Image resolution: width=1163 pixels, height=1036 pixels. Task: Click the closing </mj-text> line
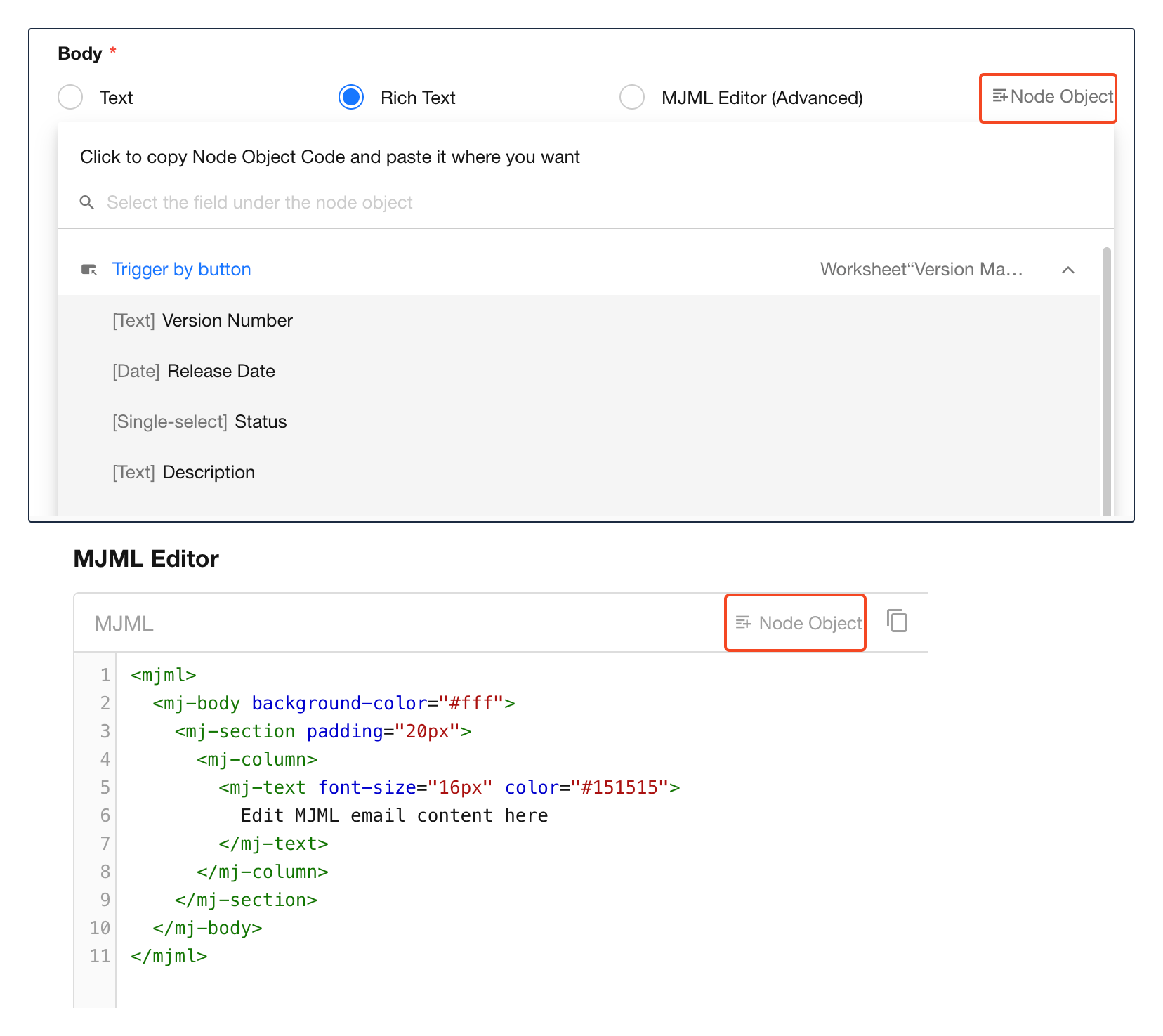pos(273,844)
